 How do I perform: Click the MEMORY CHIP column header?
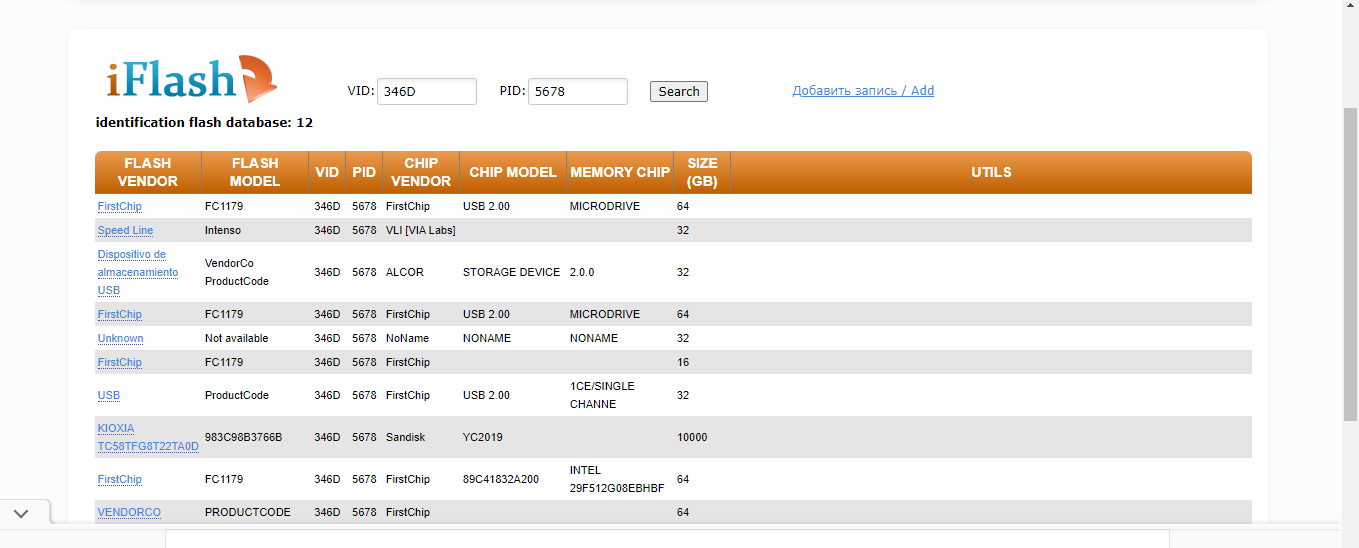pyautogui.click(x=620, y=172)
